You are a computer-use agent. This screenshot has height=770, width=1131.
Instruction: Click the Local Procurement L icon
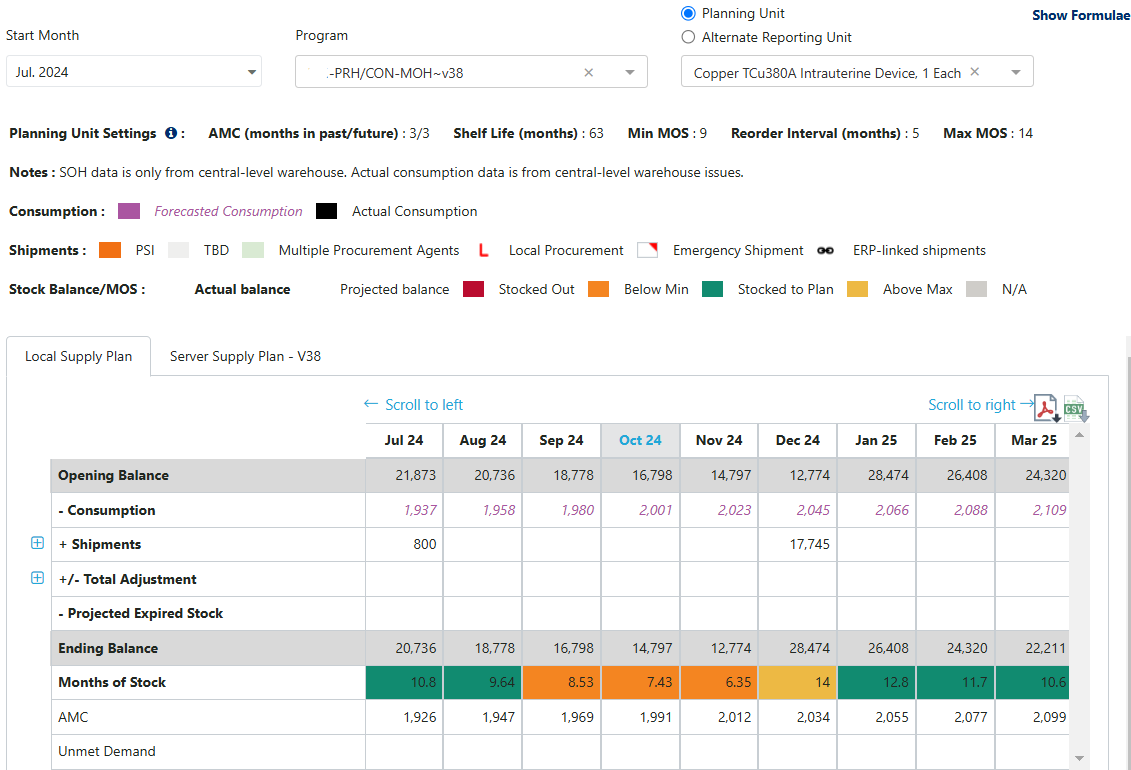click(484, 250)
